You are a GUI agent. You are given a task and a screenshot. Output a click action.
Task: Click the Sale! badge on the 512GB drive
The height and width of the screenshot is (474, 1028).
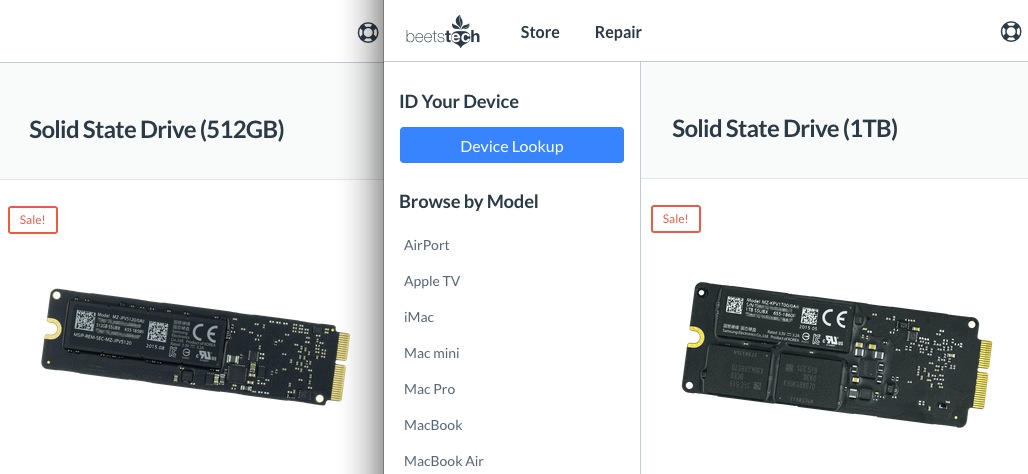(x=33, y=220)
